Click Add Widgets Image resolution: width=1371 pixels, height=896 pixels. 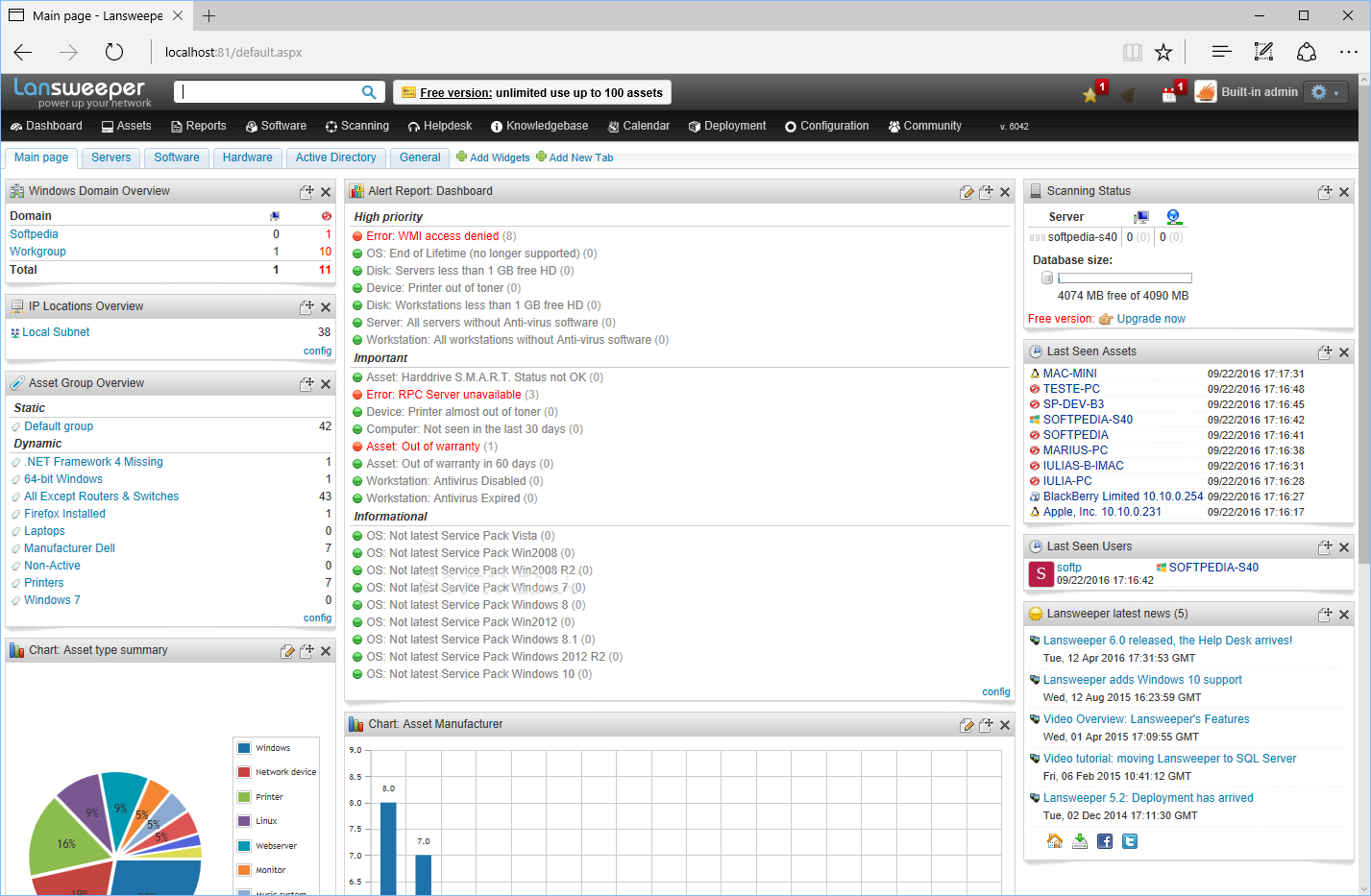pos(493,157)
